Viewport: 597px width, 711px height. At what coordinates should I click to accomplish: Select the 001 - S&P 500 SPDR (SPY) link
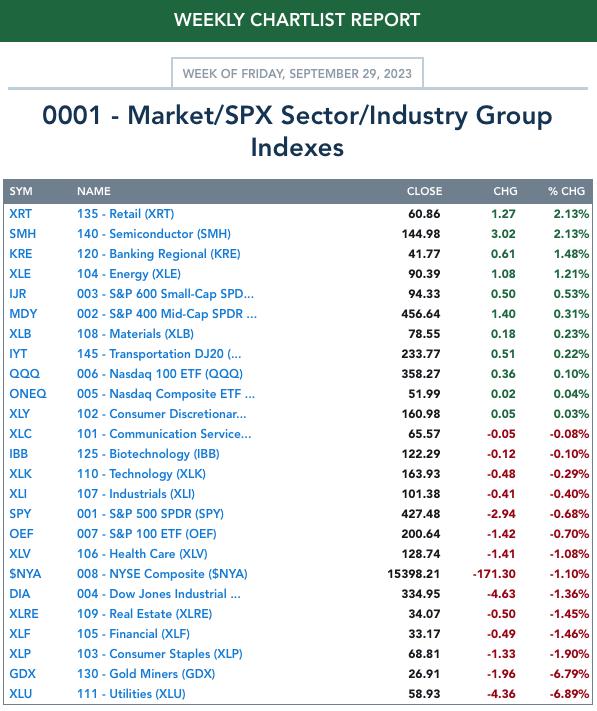pos(150,514)
